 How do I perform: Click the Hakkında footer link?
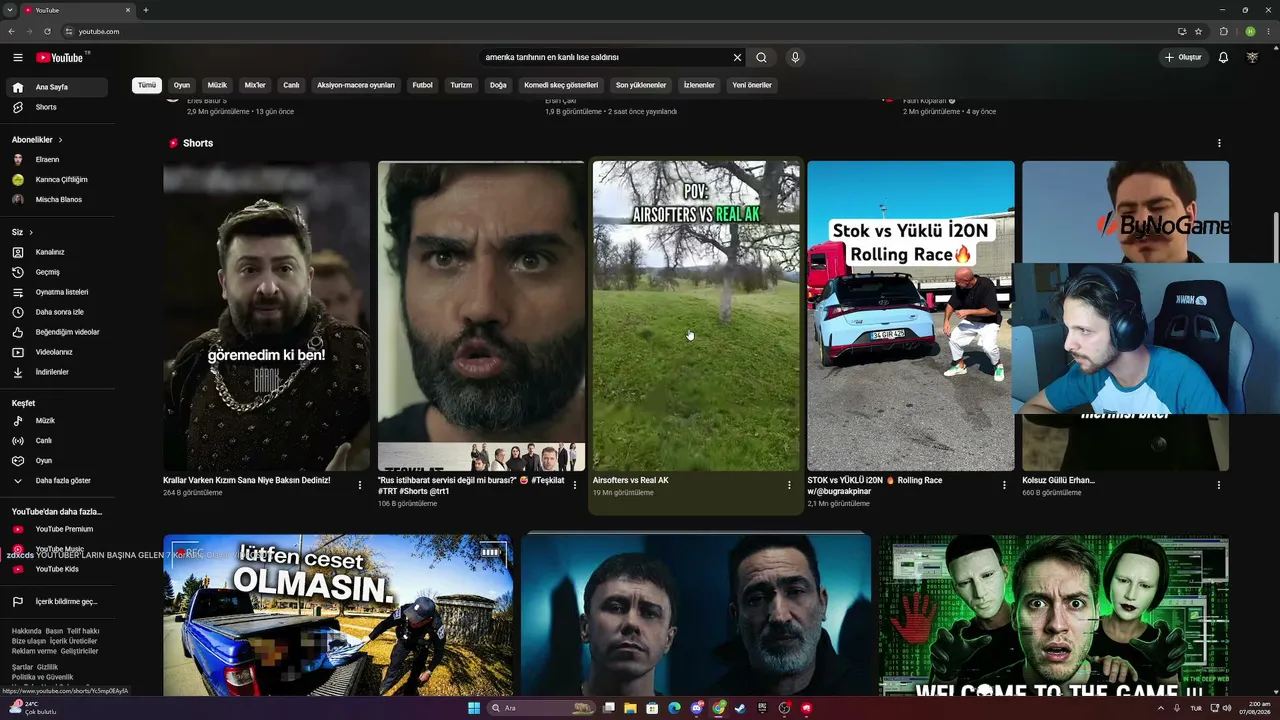pyautogui.click(x=27, y=631)
